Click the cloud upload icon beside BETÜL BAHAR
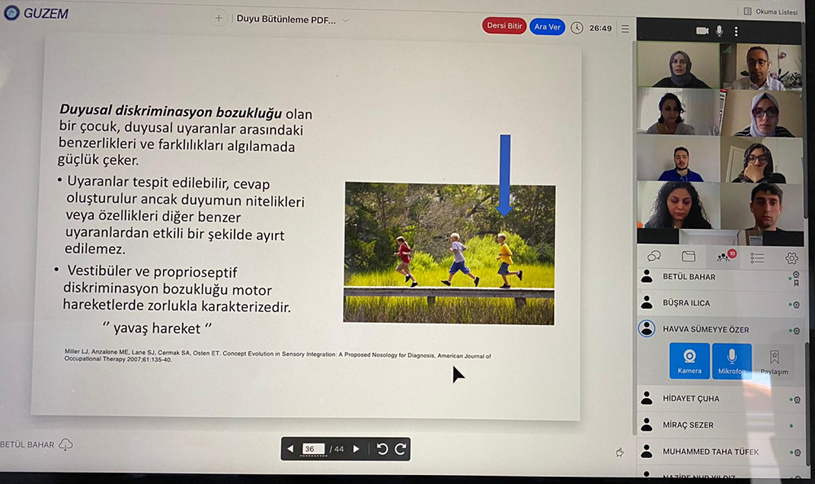The height and width of the screenshot is (484, 815). click(65, 444)
